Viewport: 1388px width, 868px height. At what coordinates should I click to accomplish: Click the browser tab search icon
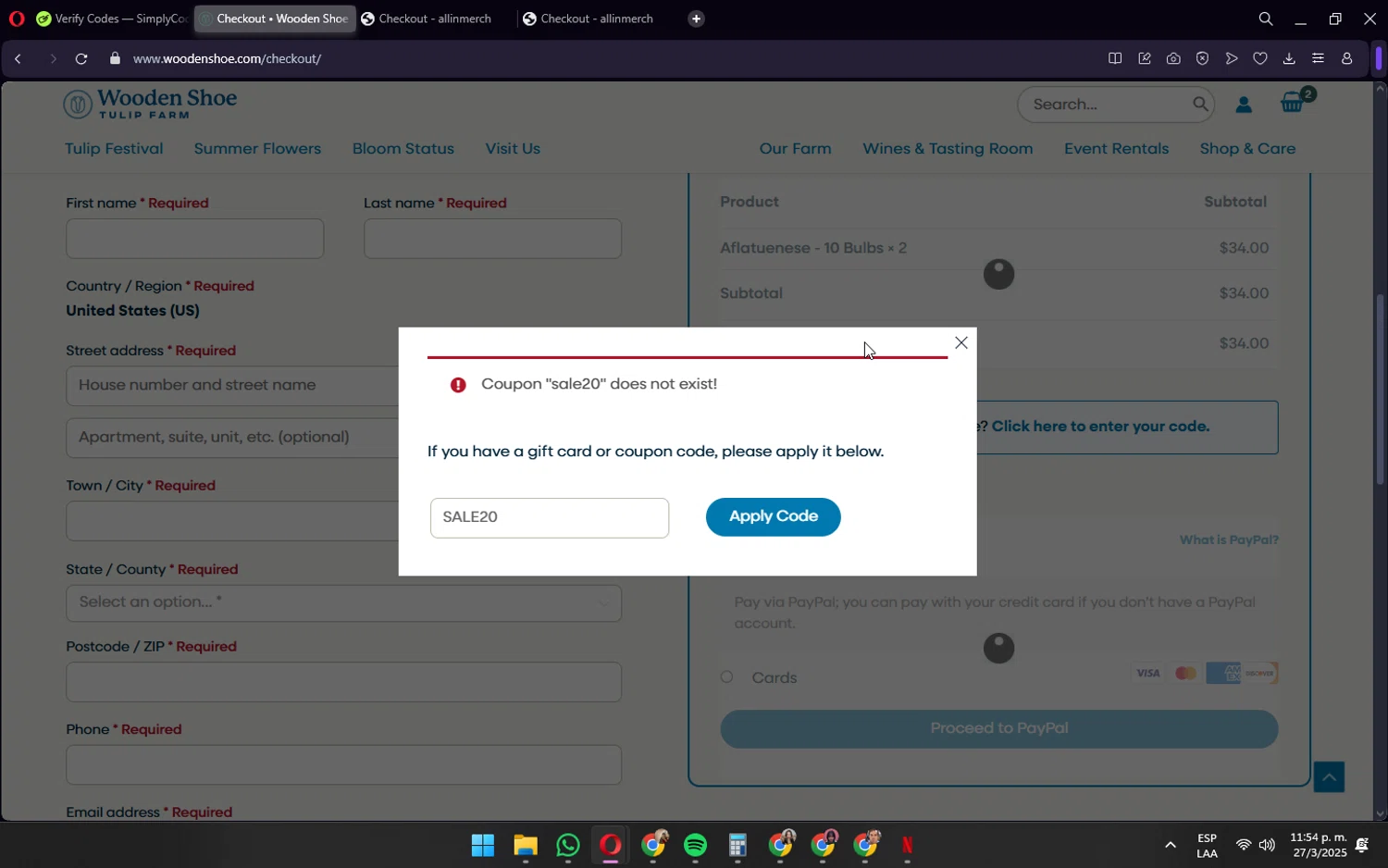point(1265,19)
